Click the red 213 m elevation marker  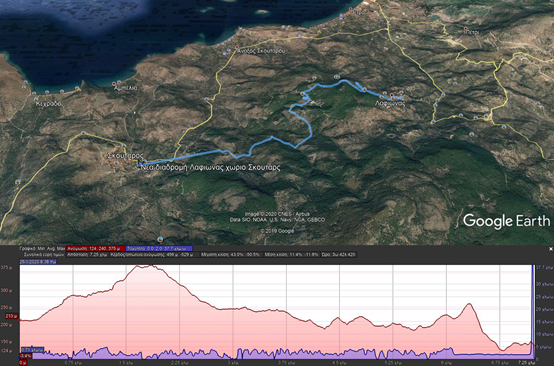click(11, 316)
